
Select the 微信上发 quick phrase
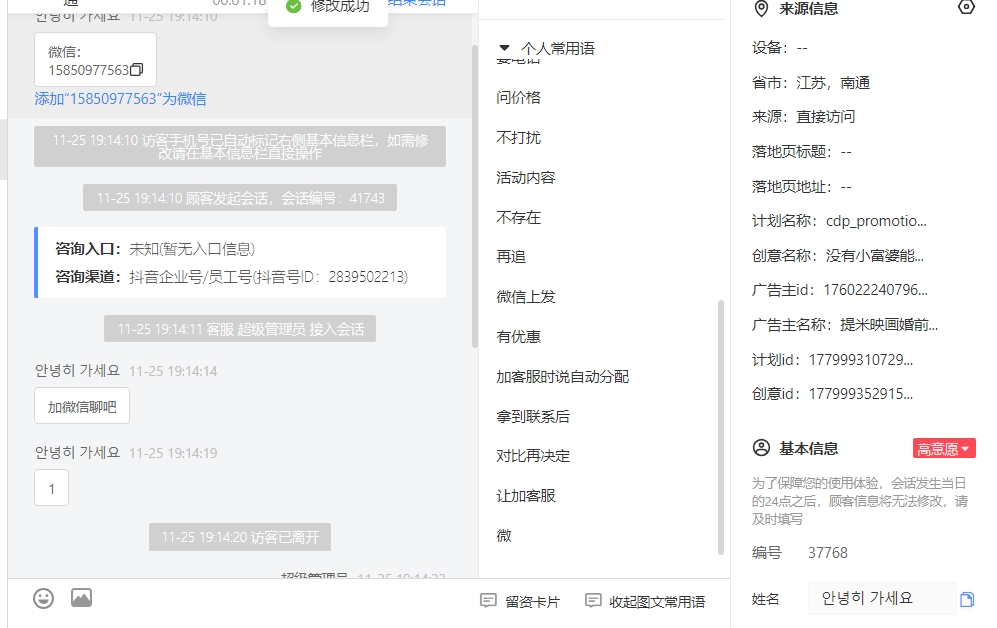(x=526, y=297)
